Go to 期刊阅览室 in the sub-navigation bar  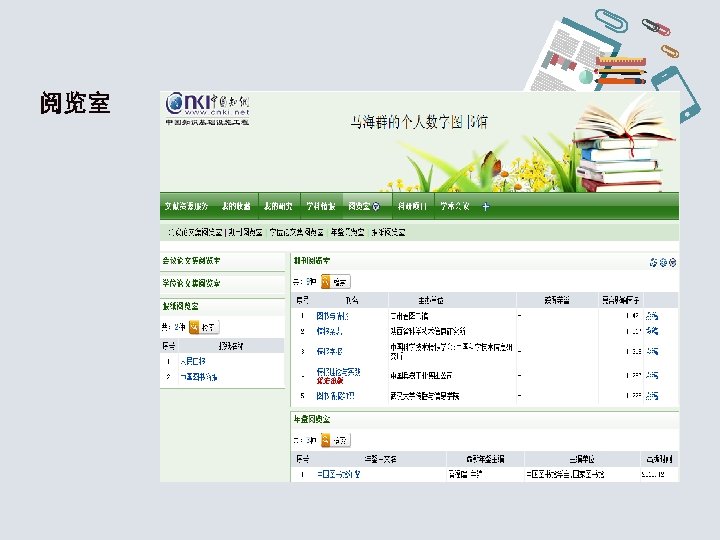click(246, 232)
